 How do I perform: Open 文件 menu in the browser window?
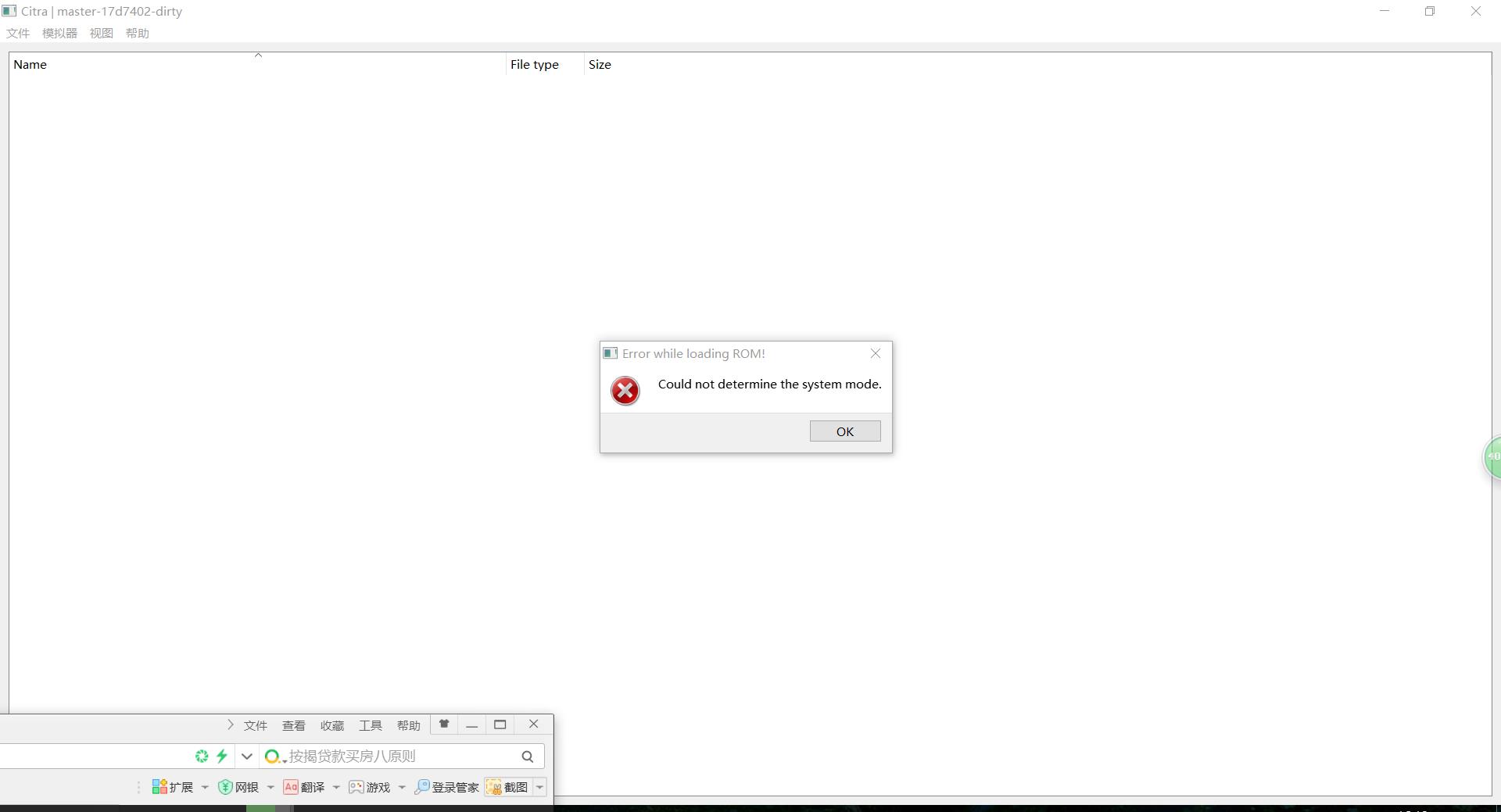tap(256, 725)
